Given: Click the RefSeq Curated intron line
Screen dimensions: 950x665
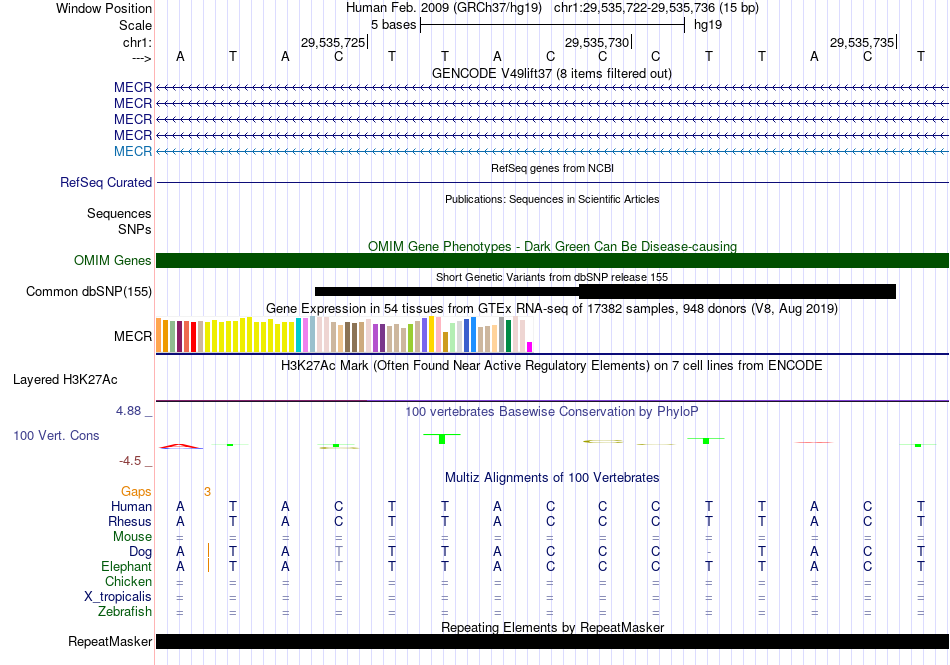Looking at the screenshot, I should click(552, 182).
